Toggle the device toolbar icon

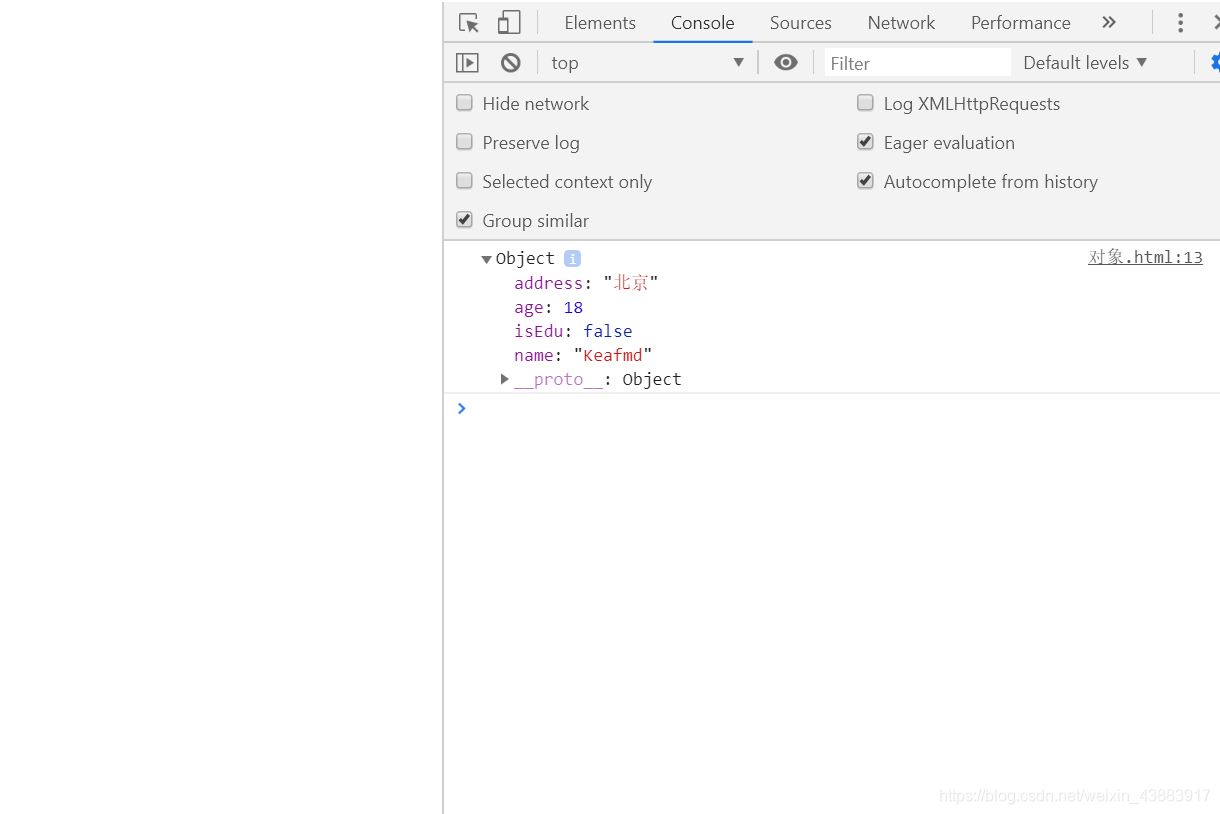click(x=509, y=22)
